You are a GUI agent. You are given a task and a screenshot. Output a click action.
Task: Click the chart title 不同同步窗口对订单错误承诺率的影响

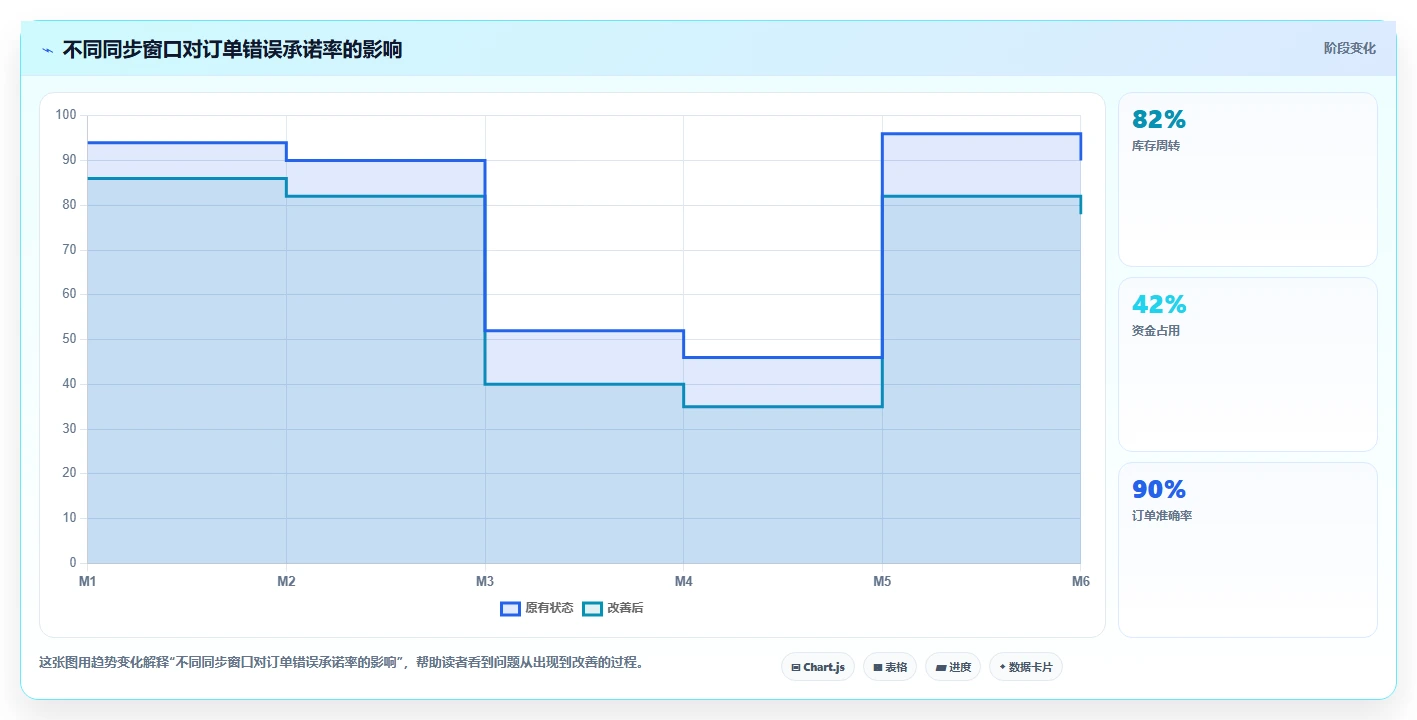232,49
